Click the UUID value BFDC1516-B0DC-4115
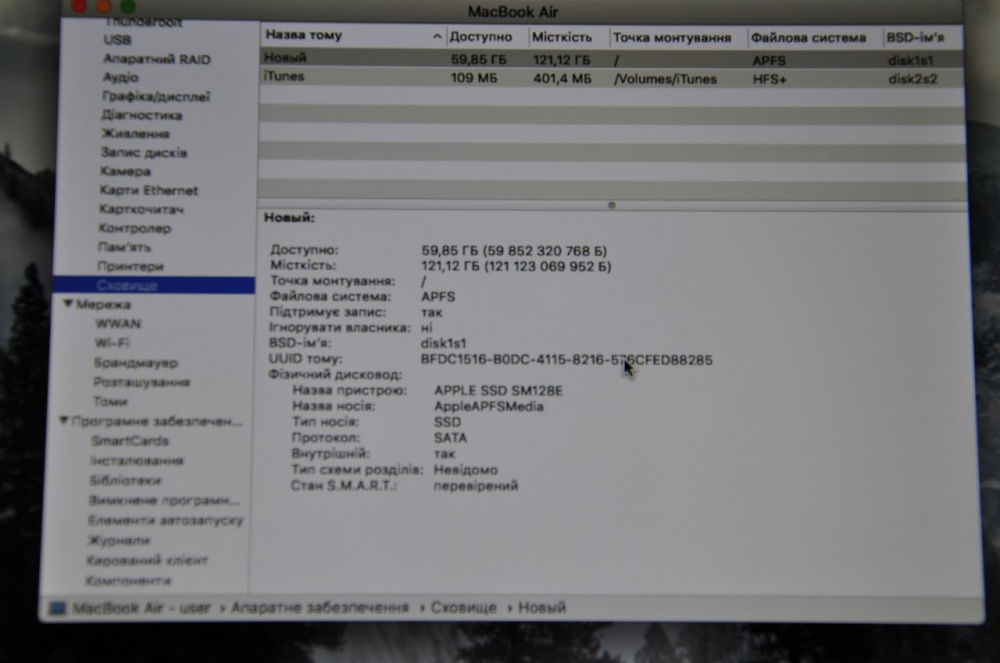Viewport: 1000px width, 663px height. point(566,360)
